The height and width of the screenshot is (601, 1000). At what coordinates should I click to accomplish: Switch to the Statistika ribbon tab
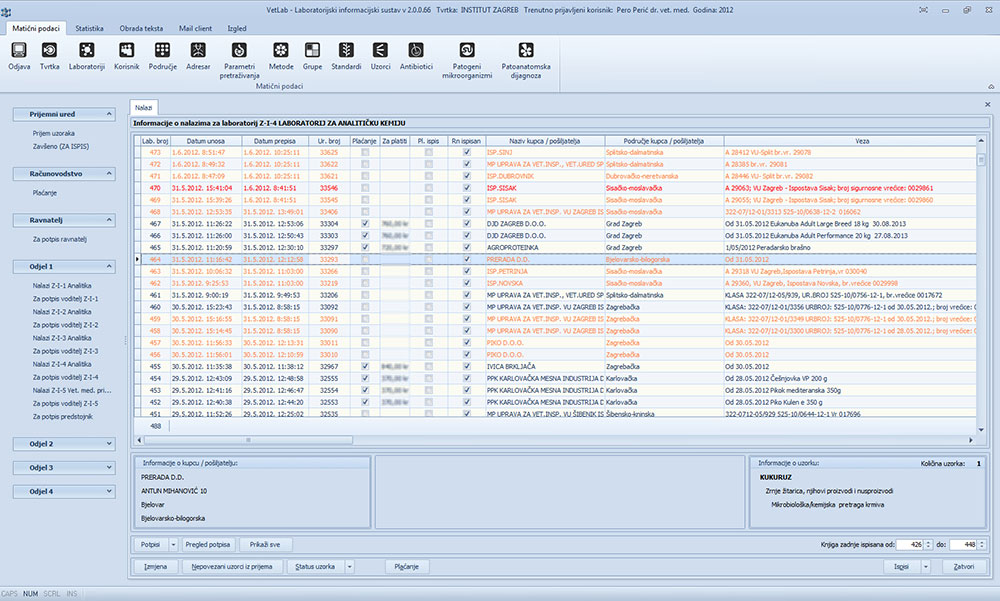(89, 29)
